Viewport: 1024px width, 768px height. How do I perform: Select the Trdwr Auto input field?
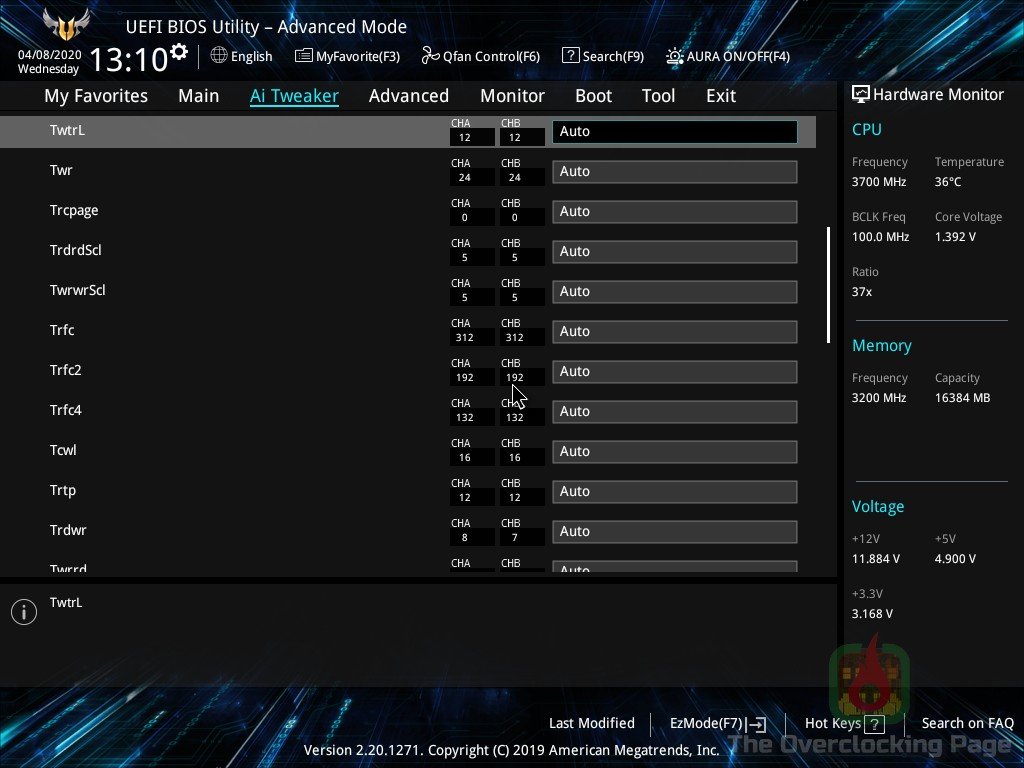pos(674,532)
